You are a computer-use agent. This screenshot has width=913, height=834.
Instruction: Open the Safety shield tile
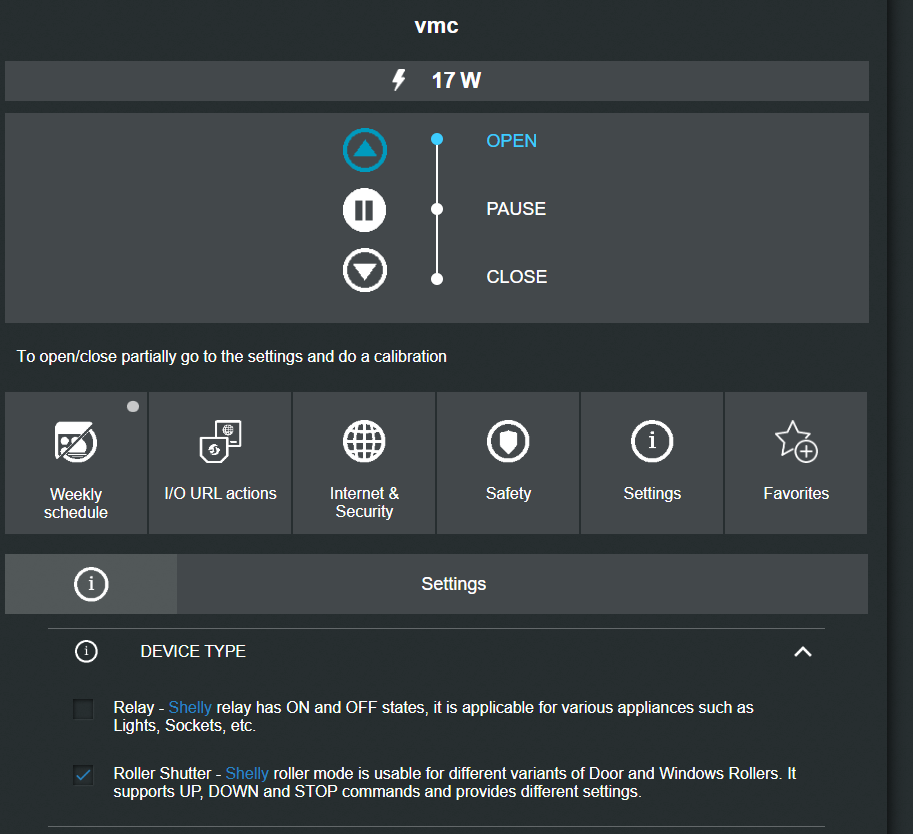pos(508,462)
